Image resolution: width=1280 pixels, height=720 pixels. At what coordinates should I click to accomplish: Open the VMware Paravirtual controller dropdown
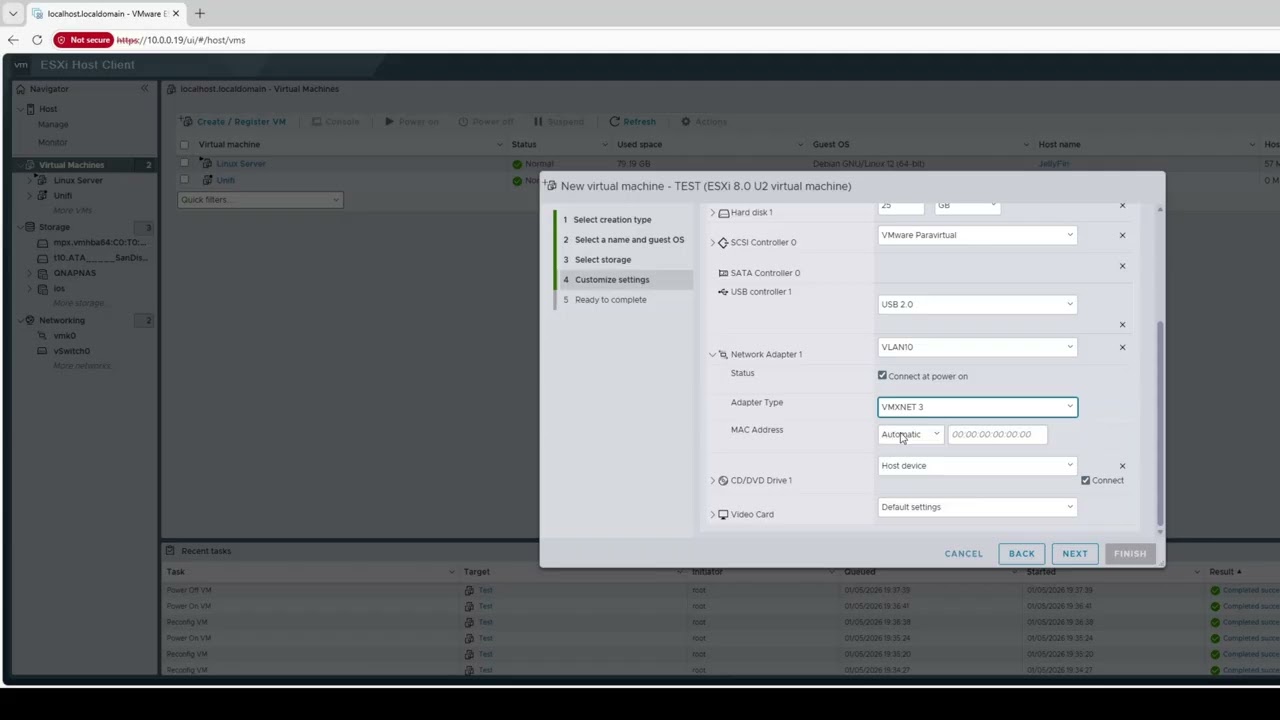coord(977,235)
